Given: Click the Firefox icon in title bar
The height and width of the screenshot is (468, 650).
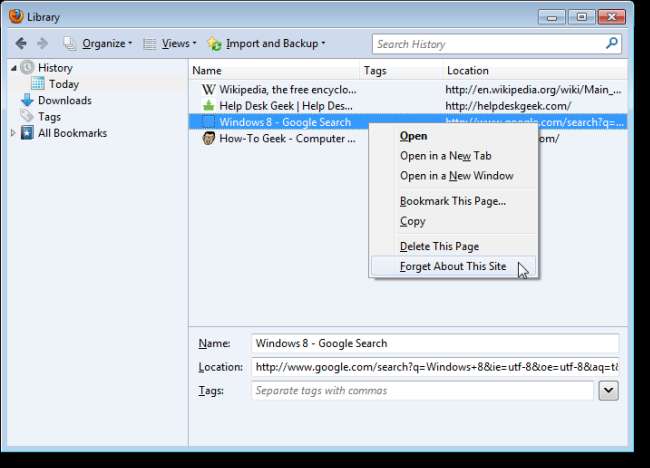Looking at the screenshot, I should click(x=16, y=17).
